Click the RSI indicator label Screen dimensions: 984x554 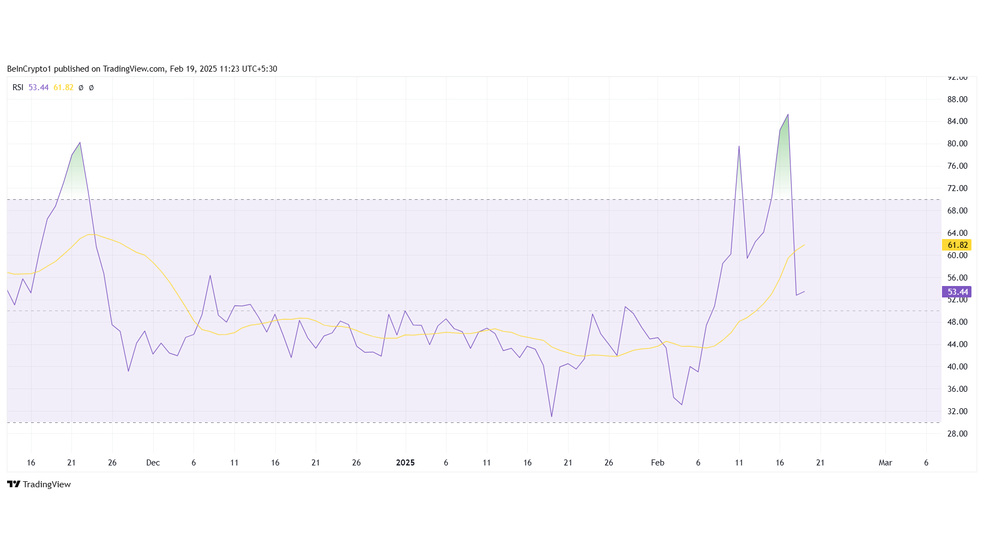[x=18, y=88]
